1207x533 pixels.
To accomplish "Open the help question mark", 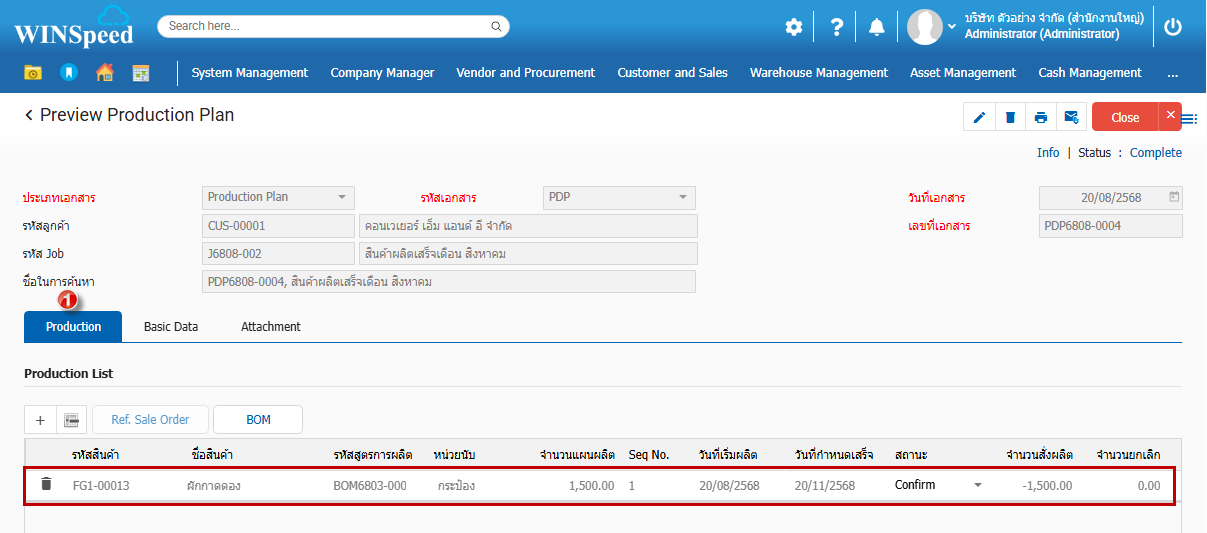I will (x=837, y=27).
